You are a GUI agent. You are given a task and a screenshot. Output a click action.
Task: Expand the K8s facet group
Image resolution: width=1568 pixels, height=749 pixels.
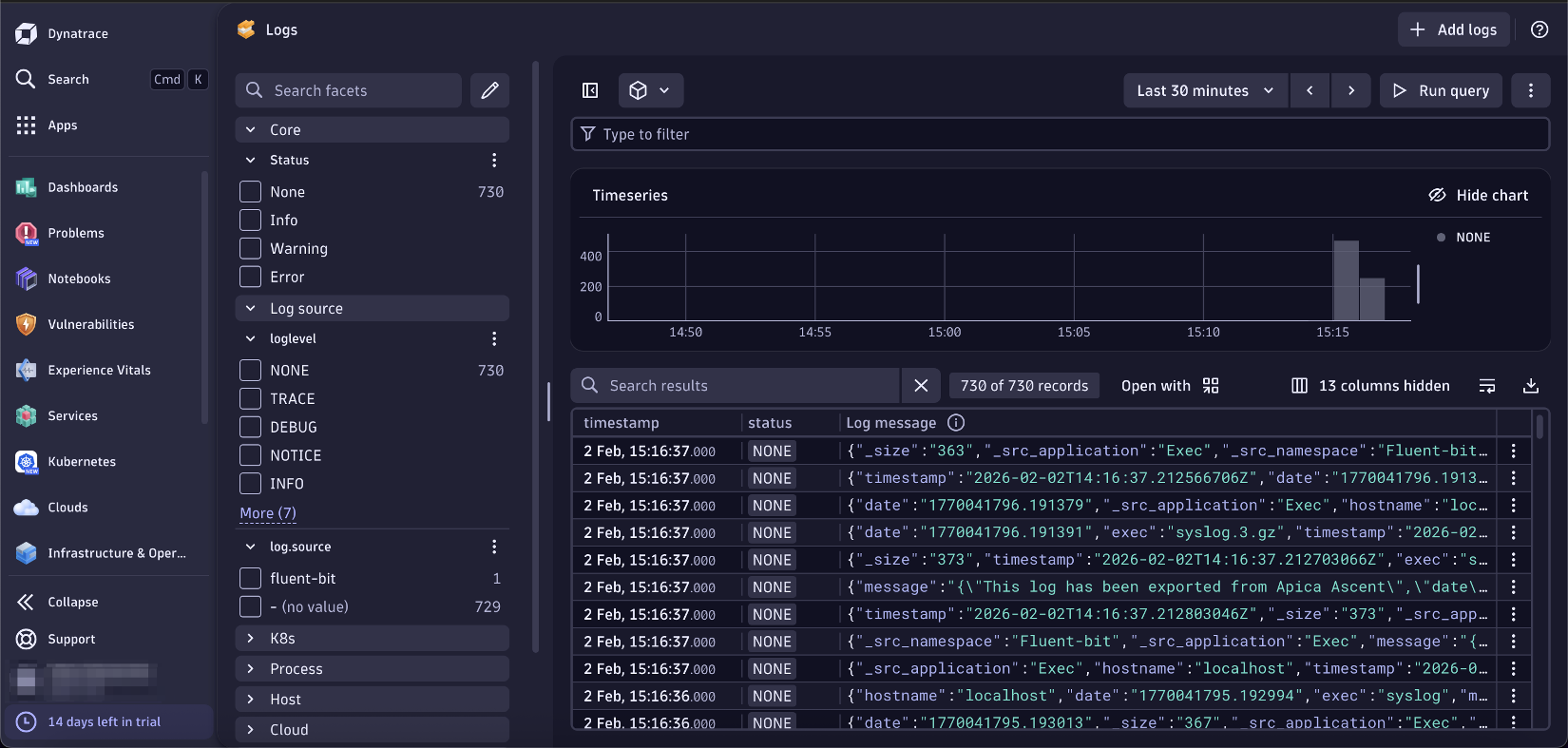pos(282,639)
